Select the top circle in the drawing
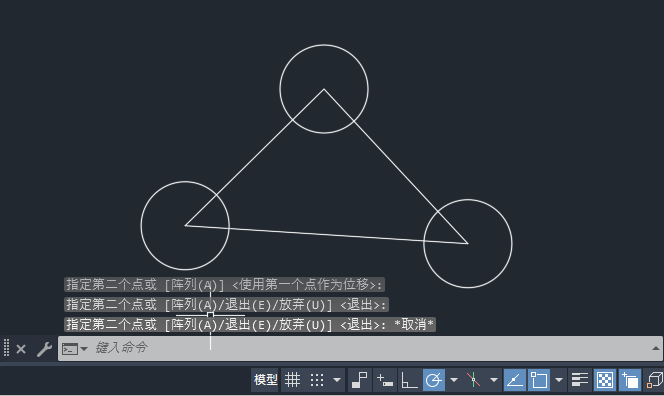This screenshot has height=396, width=664. [x=324, y=45]
